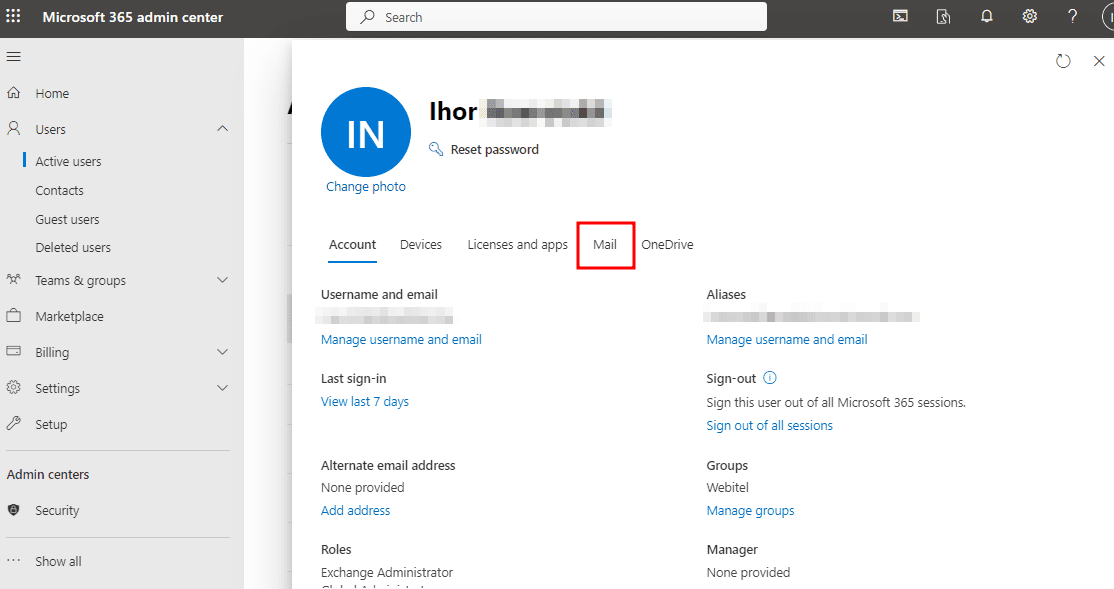Click the Exchange Administrator role text

[386, 572]
